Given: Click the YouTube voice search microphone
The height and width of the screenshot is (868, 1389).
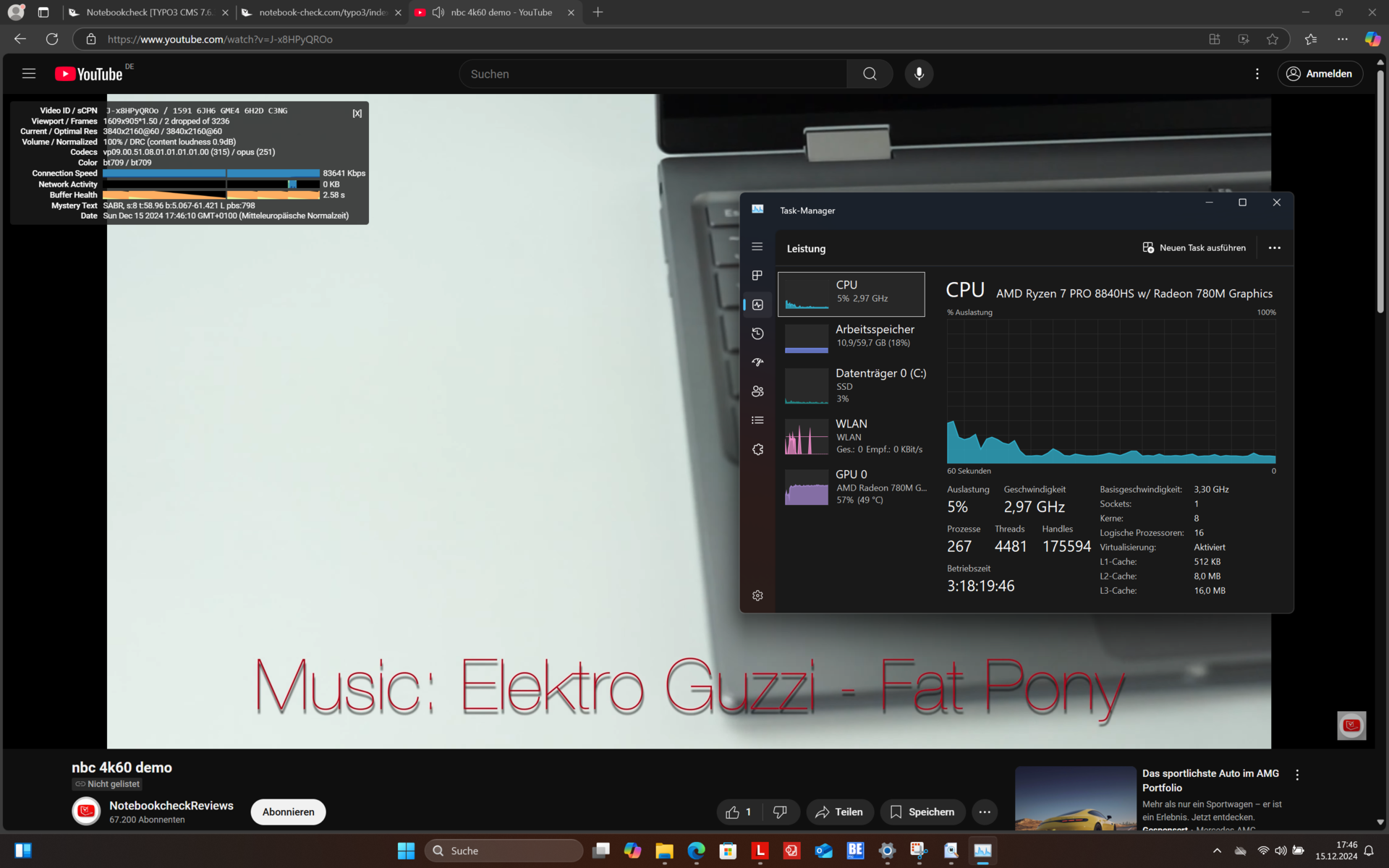Looking at the screenshot, I should click(919, 74).
